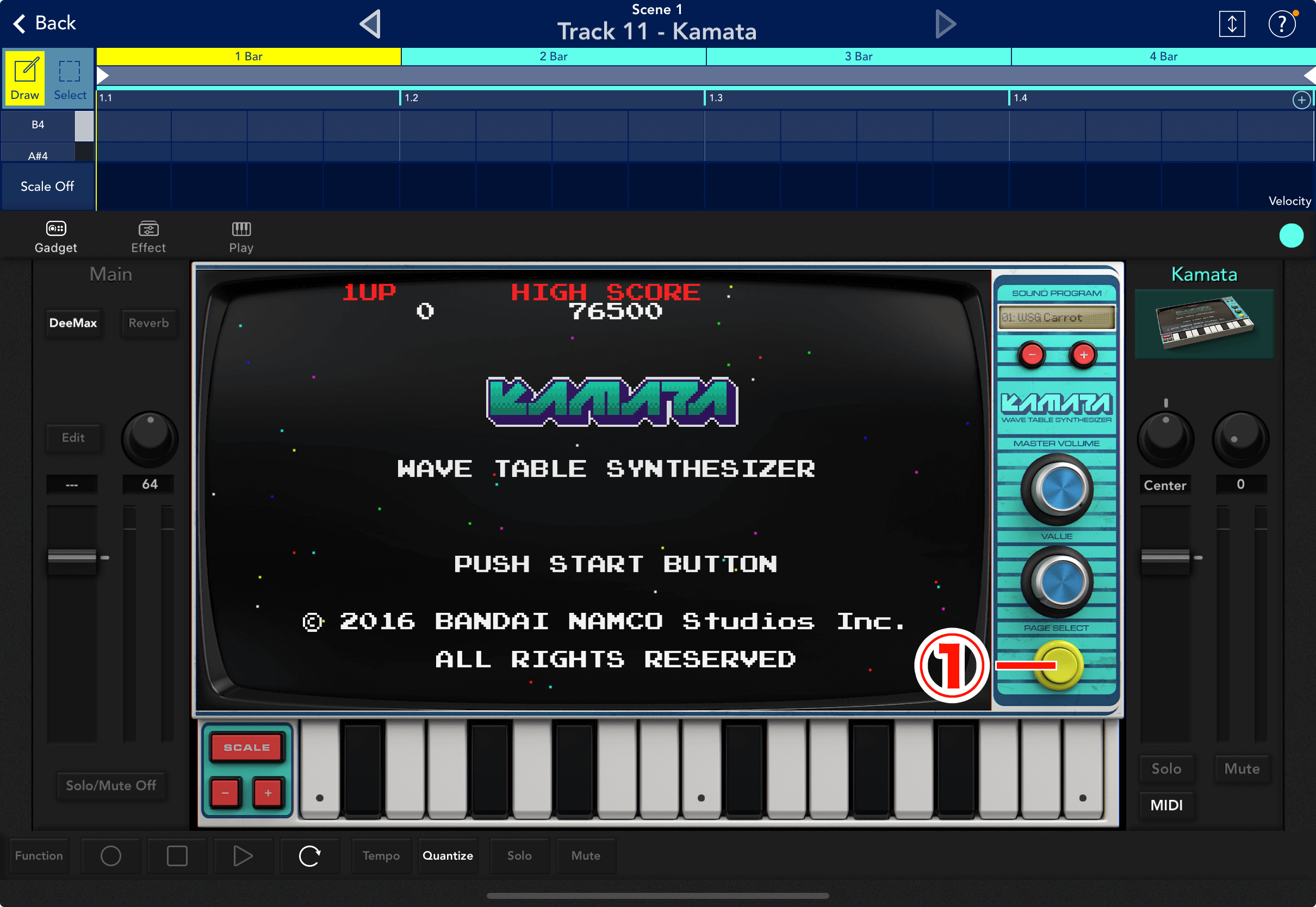Raise scale with keyboard plus button

pos(268,793)
